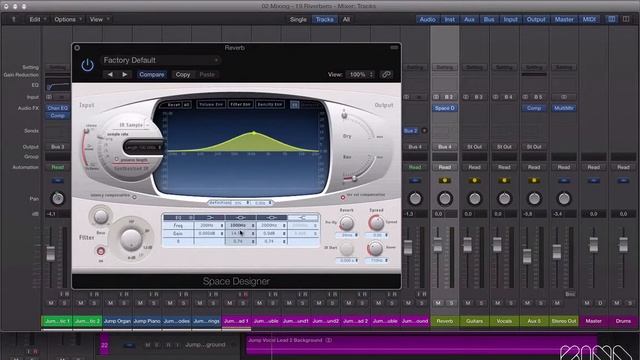Toggle the Space Designer plug-in power button

(x=87, y=65)
